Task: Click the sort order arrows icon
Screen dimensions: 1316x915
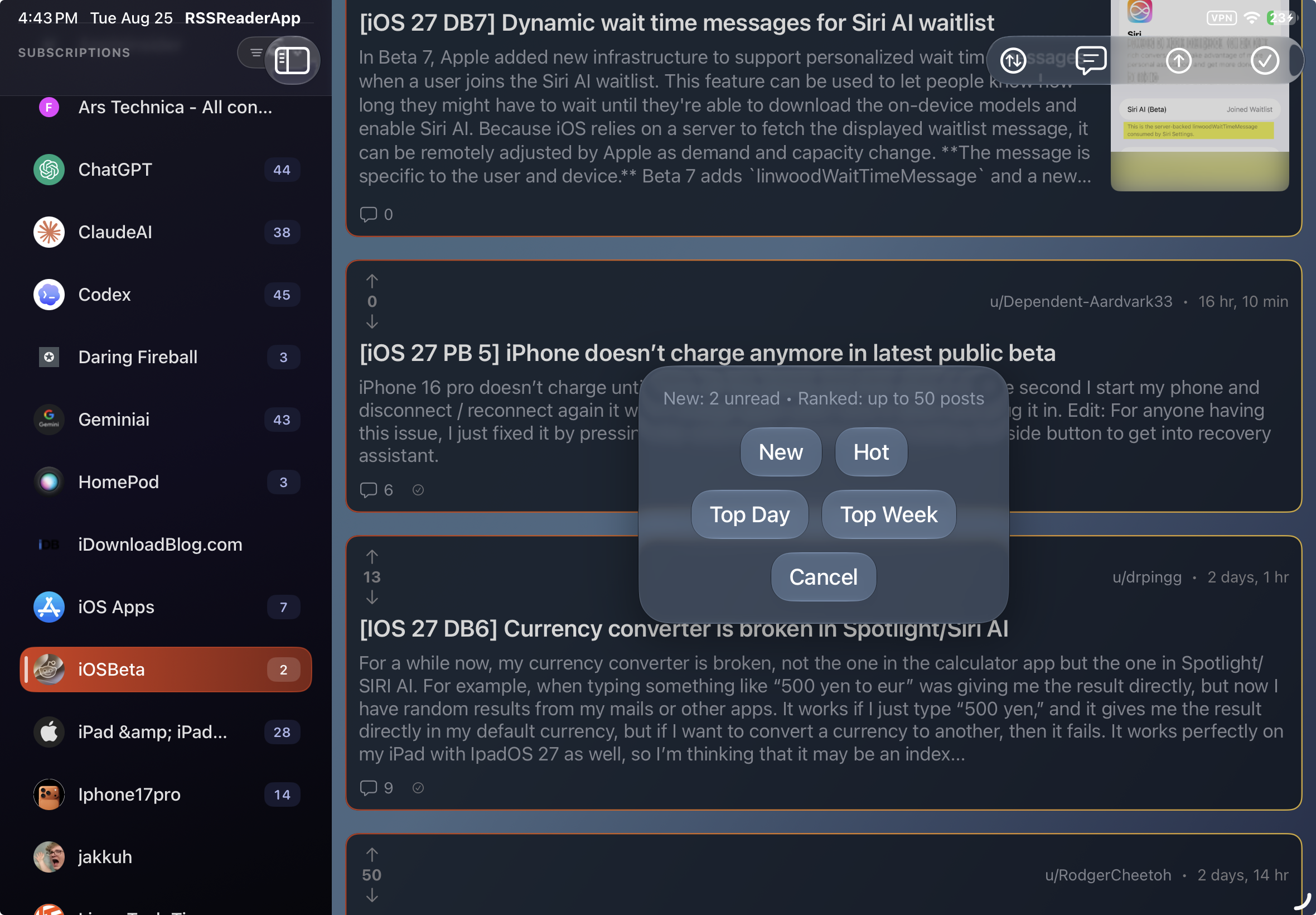Action: click(1013, 61)
